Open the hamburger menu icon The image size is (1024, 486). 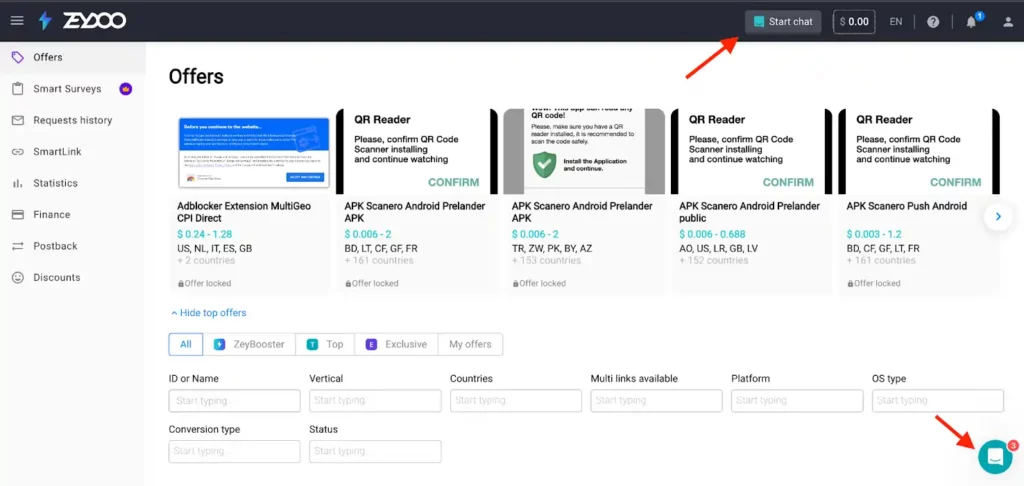18,21
